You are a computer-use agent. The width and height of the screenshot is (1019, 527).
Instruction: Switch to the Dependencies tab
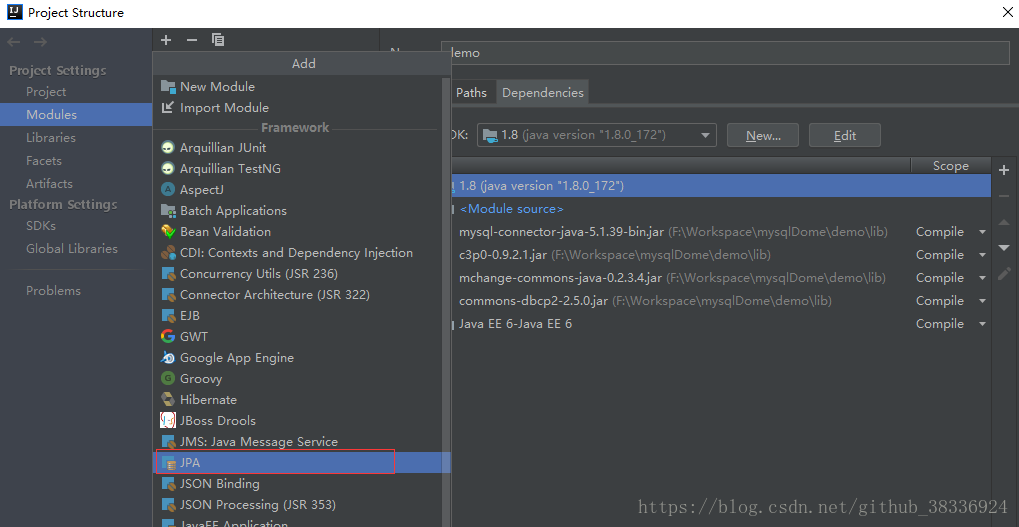pos(543,92)
